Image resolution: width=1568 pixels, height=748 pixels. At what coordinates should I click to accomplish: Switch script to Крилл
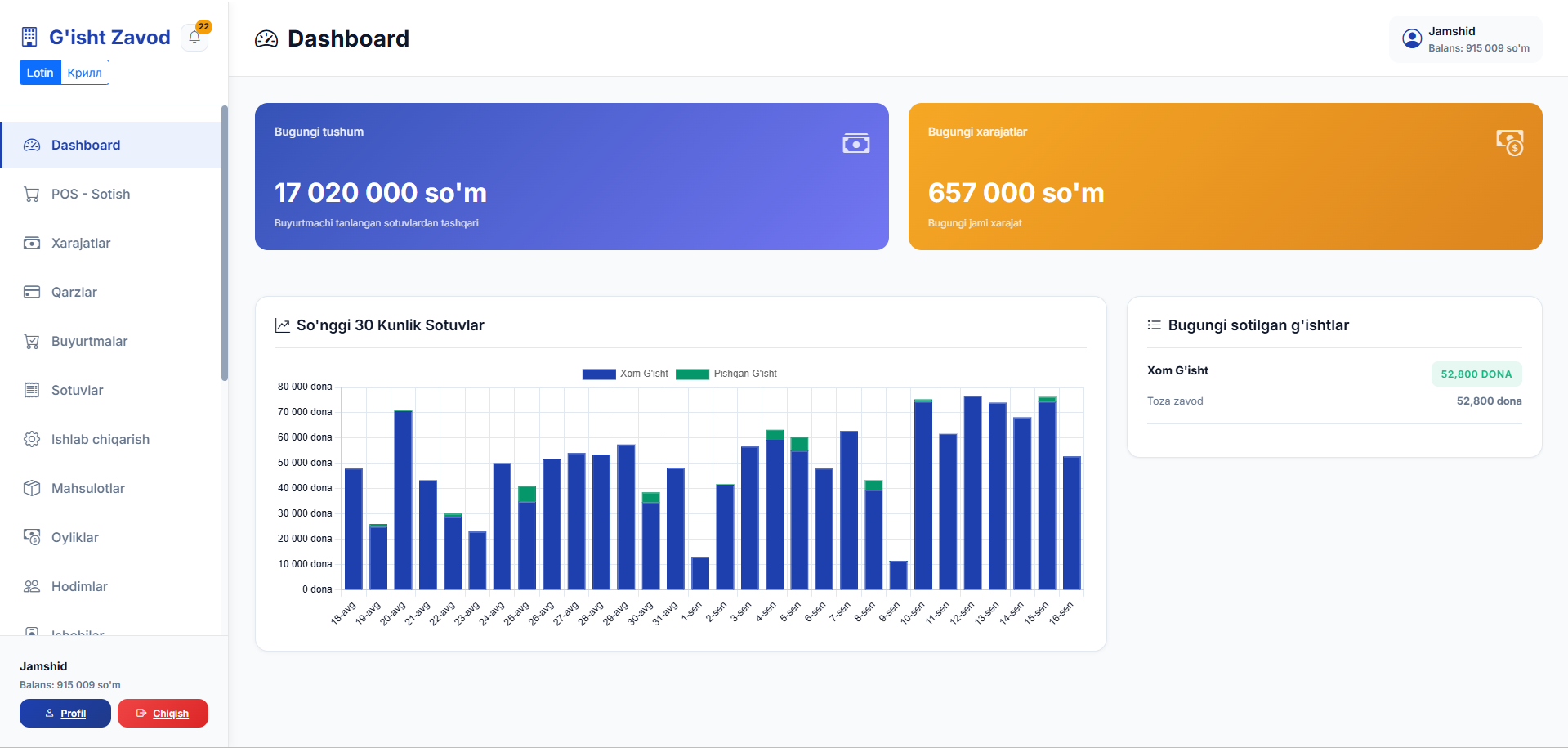(x=85, y=73)
